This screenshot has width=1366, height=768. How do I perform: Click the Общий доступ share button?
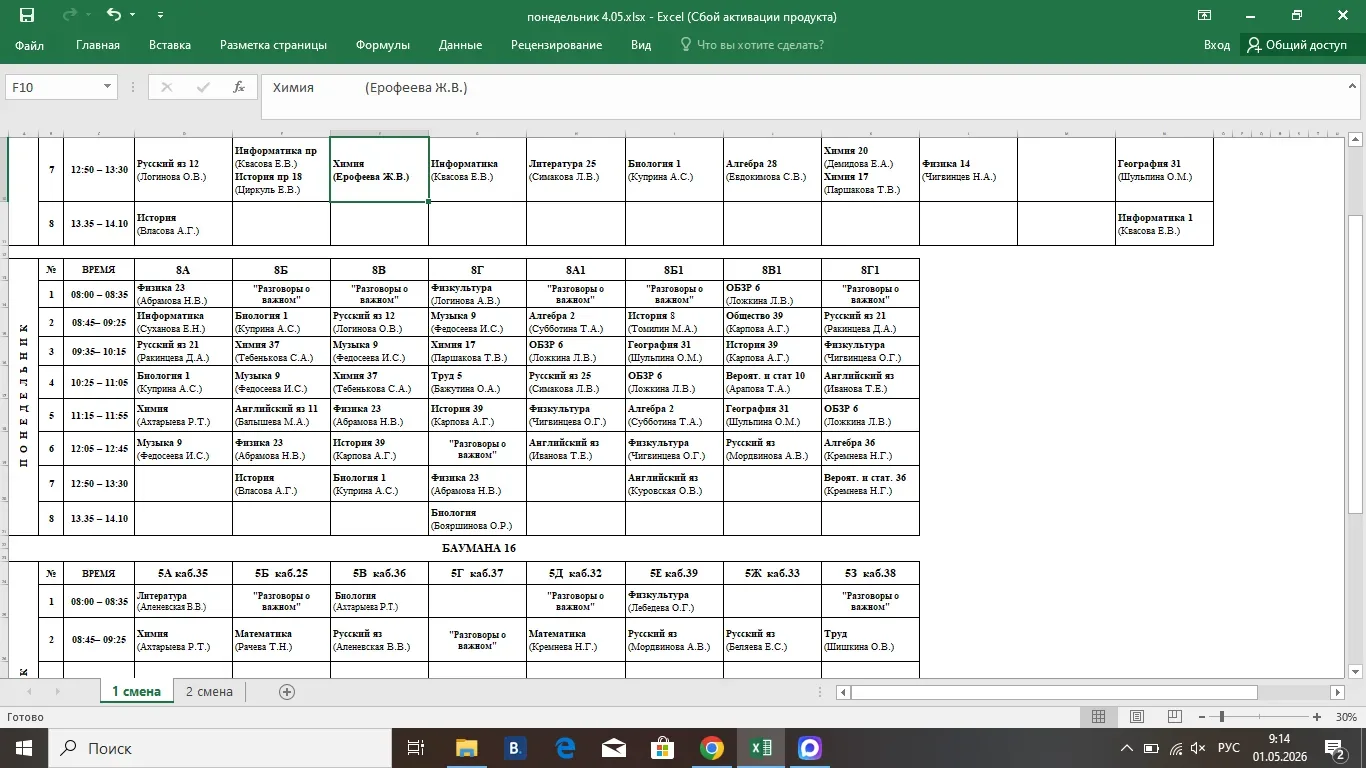[x=1297, y=45]
